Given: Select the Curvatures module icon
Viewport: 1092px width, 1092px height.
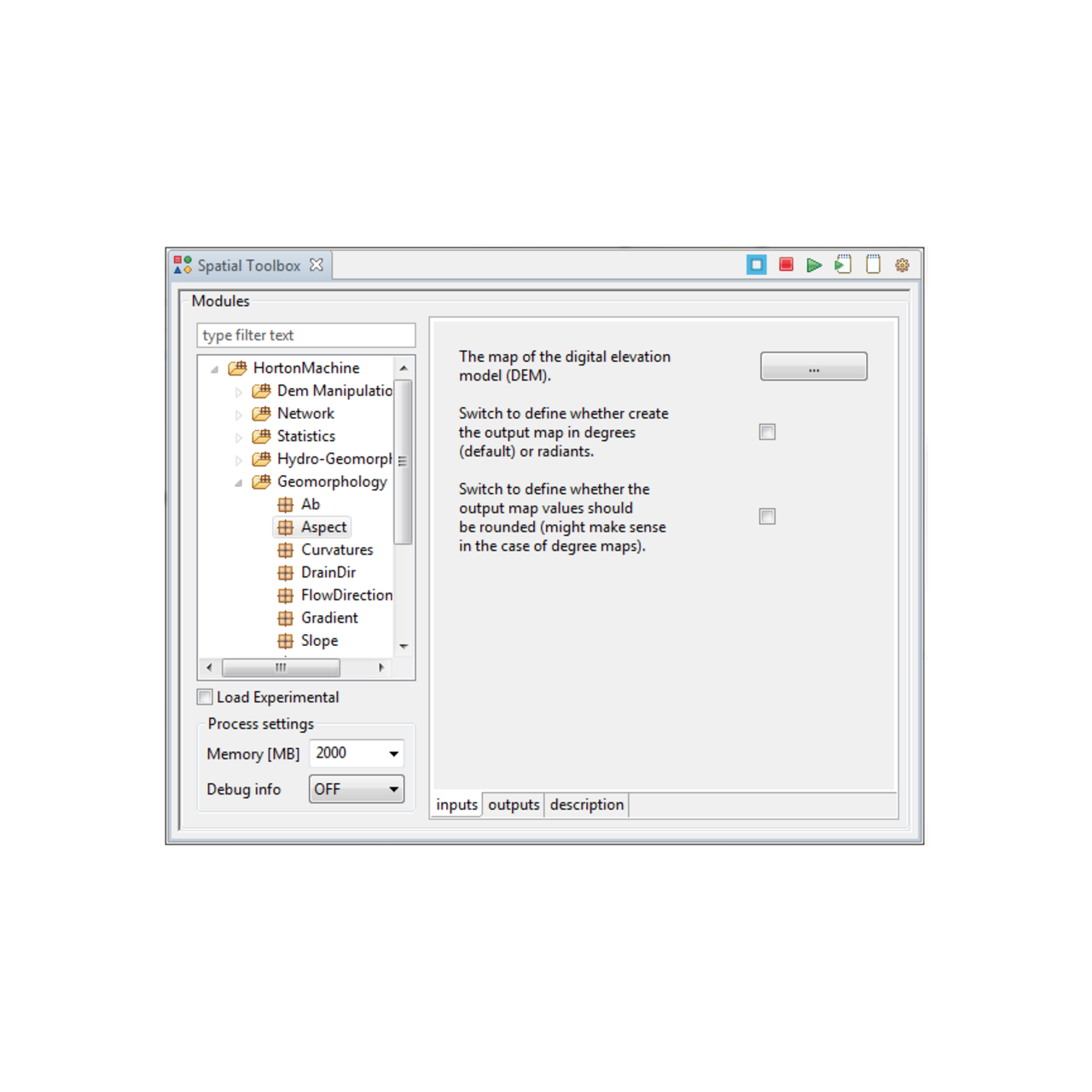Looking at the screenshot, I should (x=286, y=549).
